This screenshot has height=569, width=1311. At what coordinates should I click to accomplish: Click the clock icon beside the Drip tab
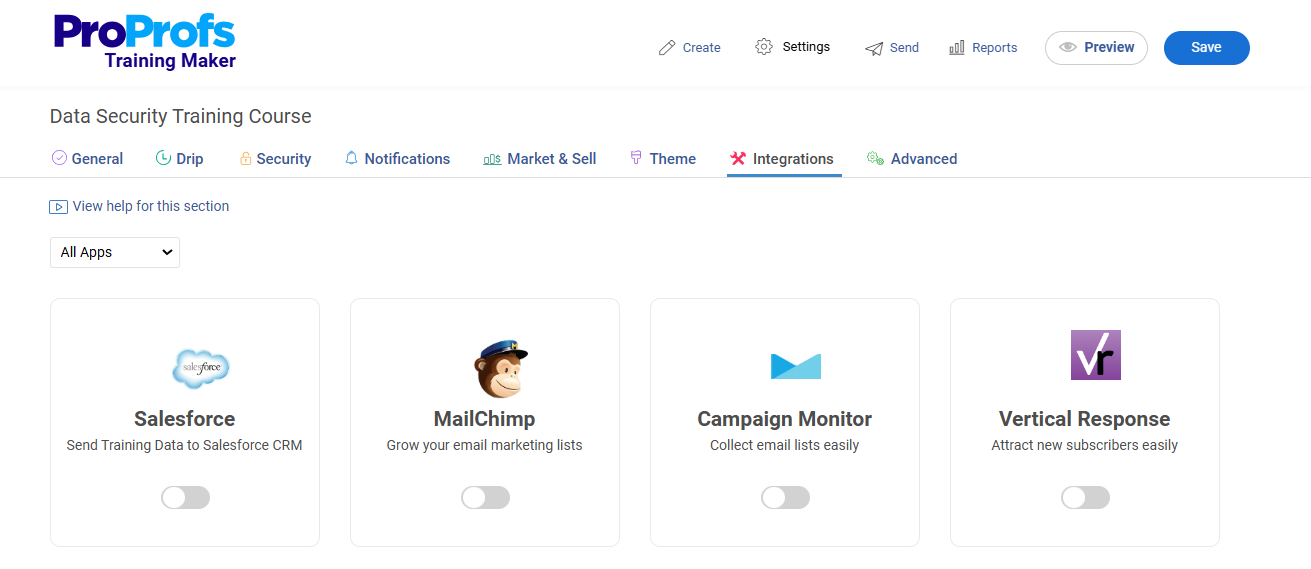[x=163, y=158]
